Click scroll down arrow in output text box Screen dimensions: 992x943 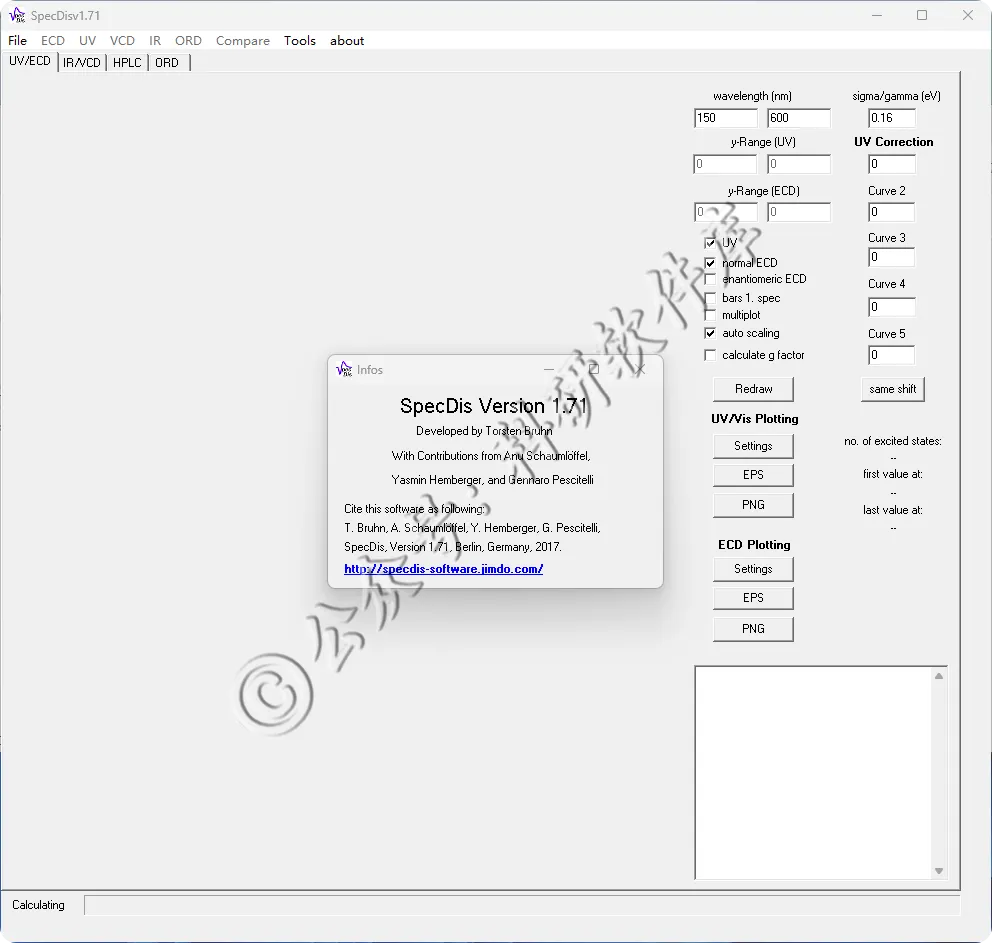click(939, 871)
